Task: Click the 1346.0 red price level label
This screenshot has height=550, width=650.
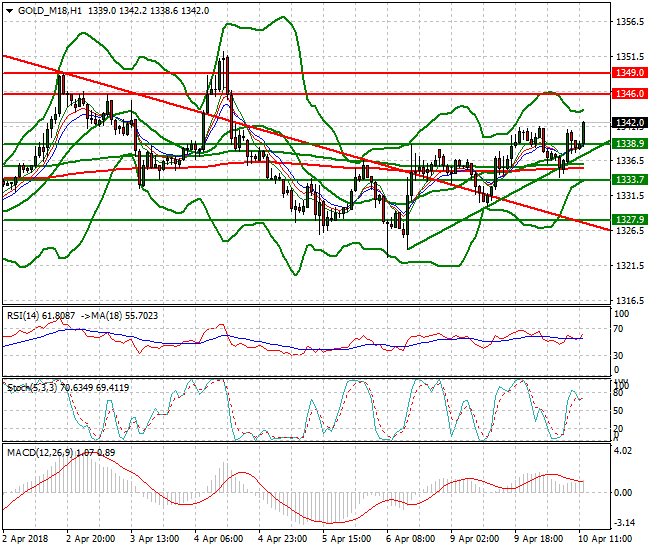Action: pyautogui.click(x=630, y=94)
